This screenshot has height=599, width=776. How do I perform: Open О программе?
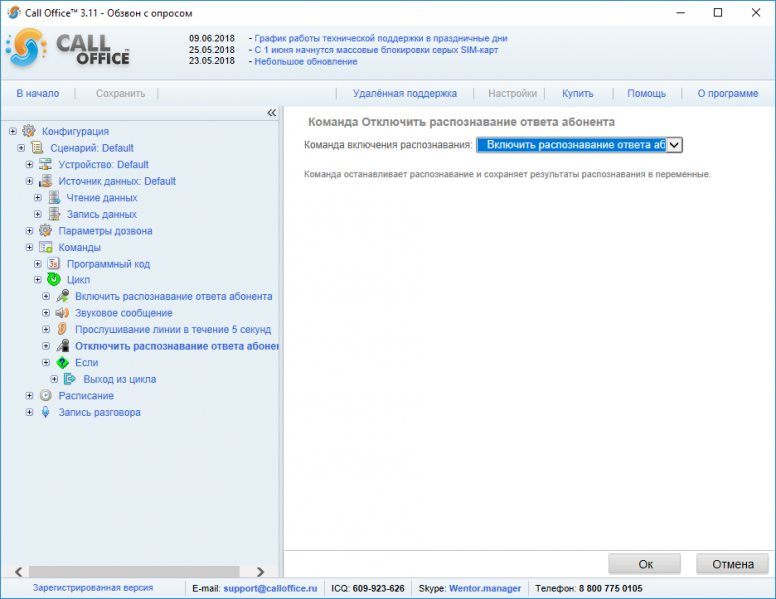pyautogui.click(x=728, y=94)
